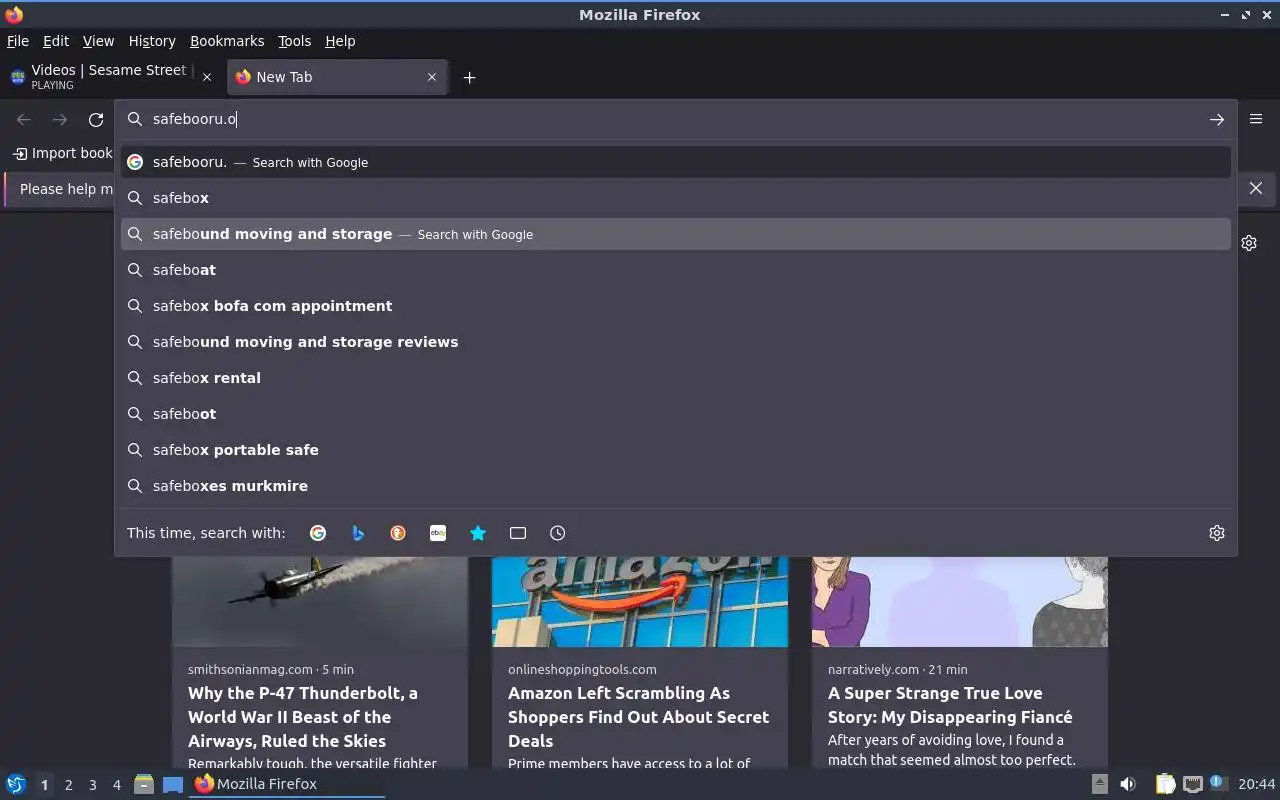Select 'safebox bofa com appointment' suggestion
The height and width of the screenshot is (800, 1280).
[676, 306]
